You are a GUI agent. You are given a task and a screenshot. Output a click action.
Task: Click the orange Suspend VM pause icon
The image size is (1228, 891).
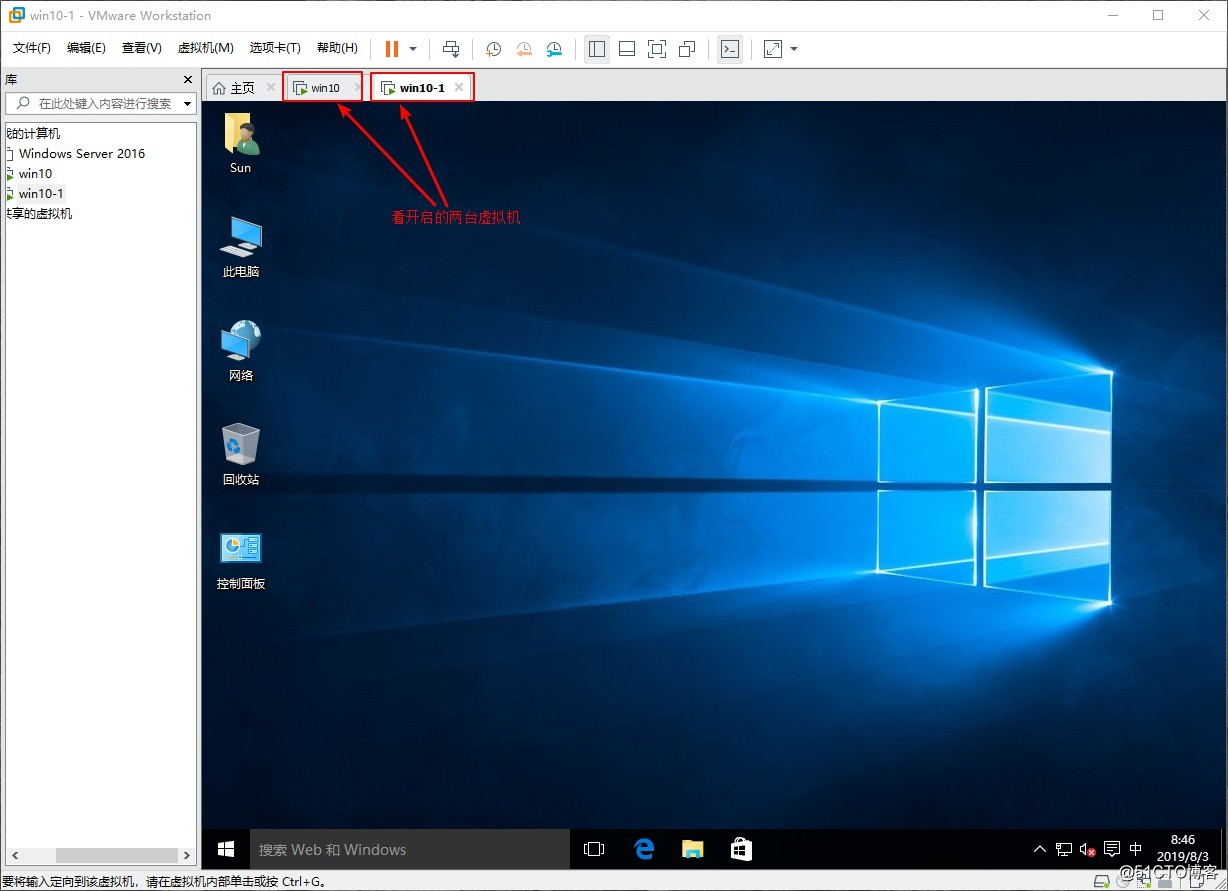click(x=391, y=49)
